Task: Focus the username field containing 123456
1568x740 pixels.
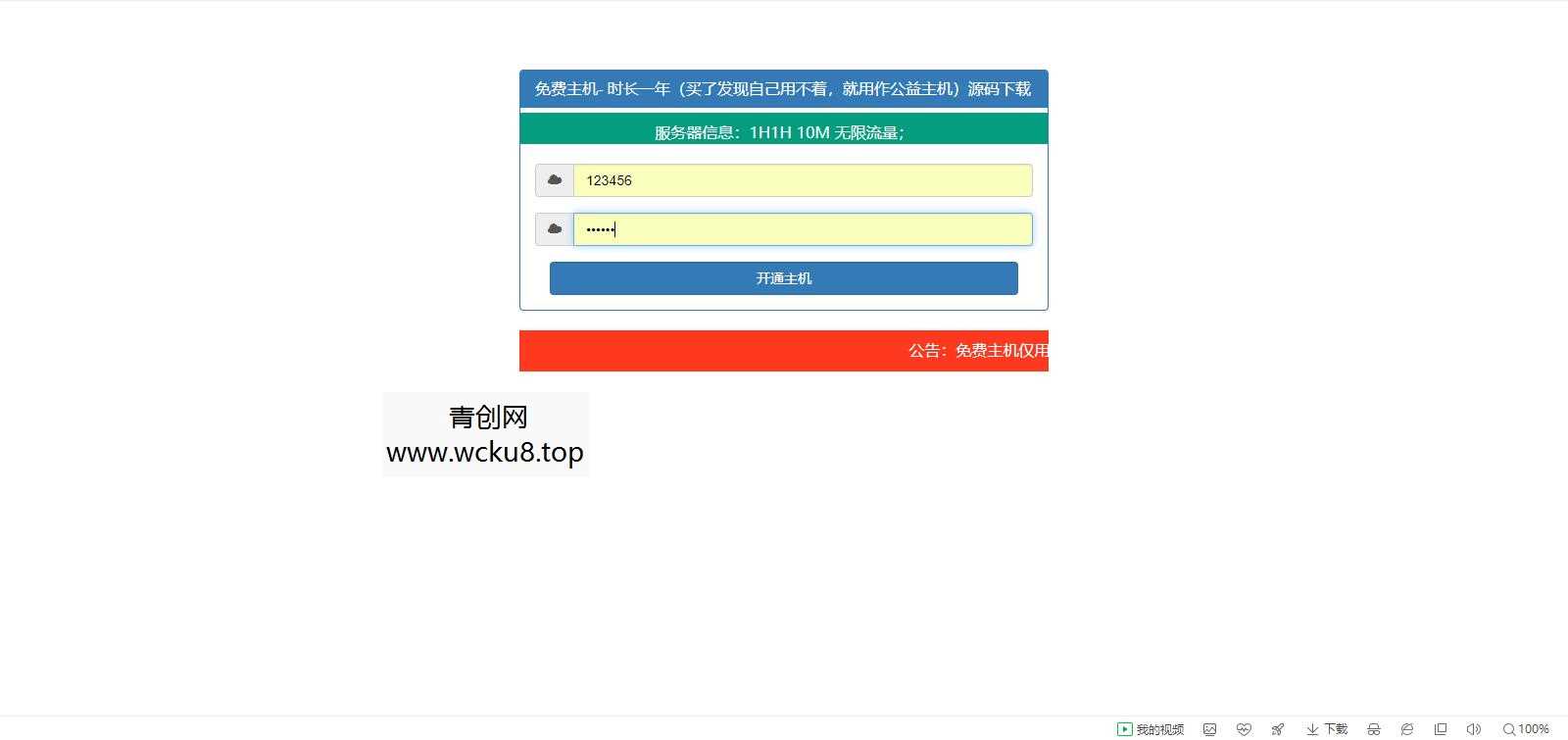Action: coord(803,180)
